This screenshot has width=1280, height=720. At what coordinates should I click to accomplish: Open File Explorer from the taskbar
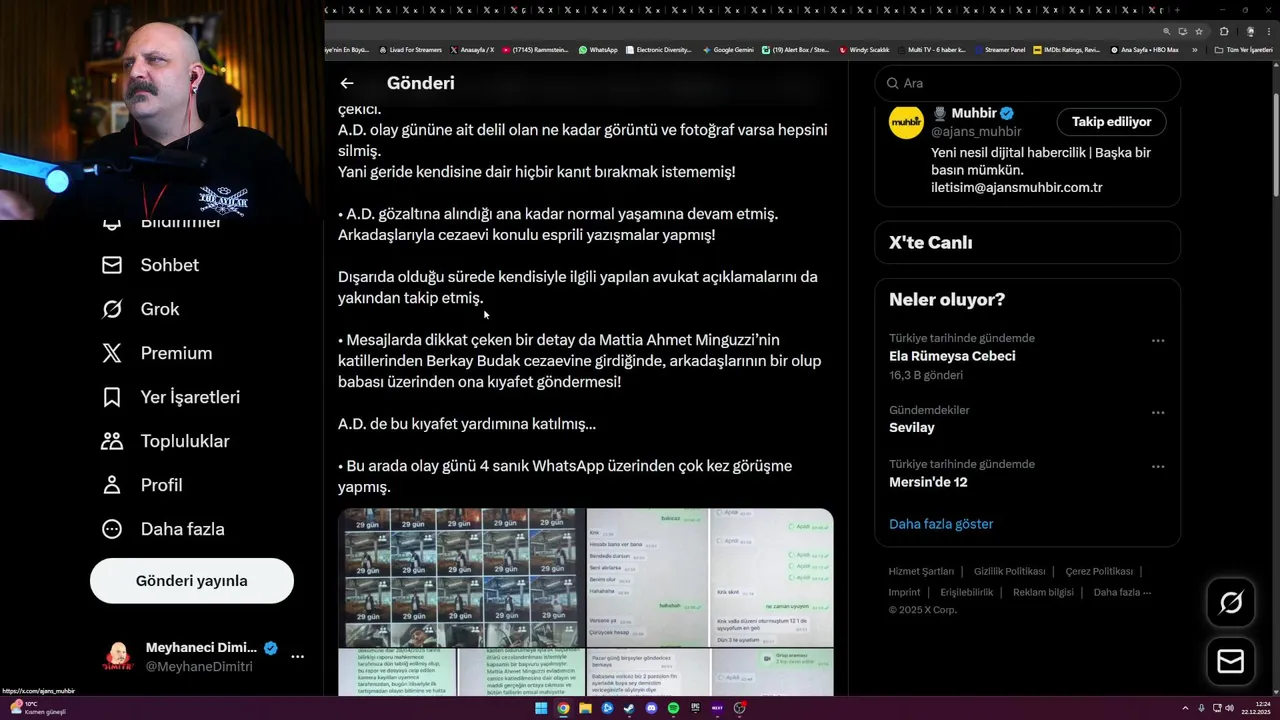585,708
